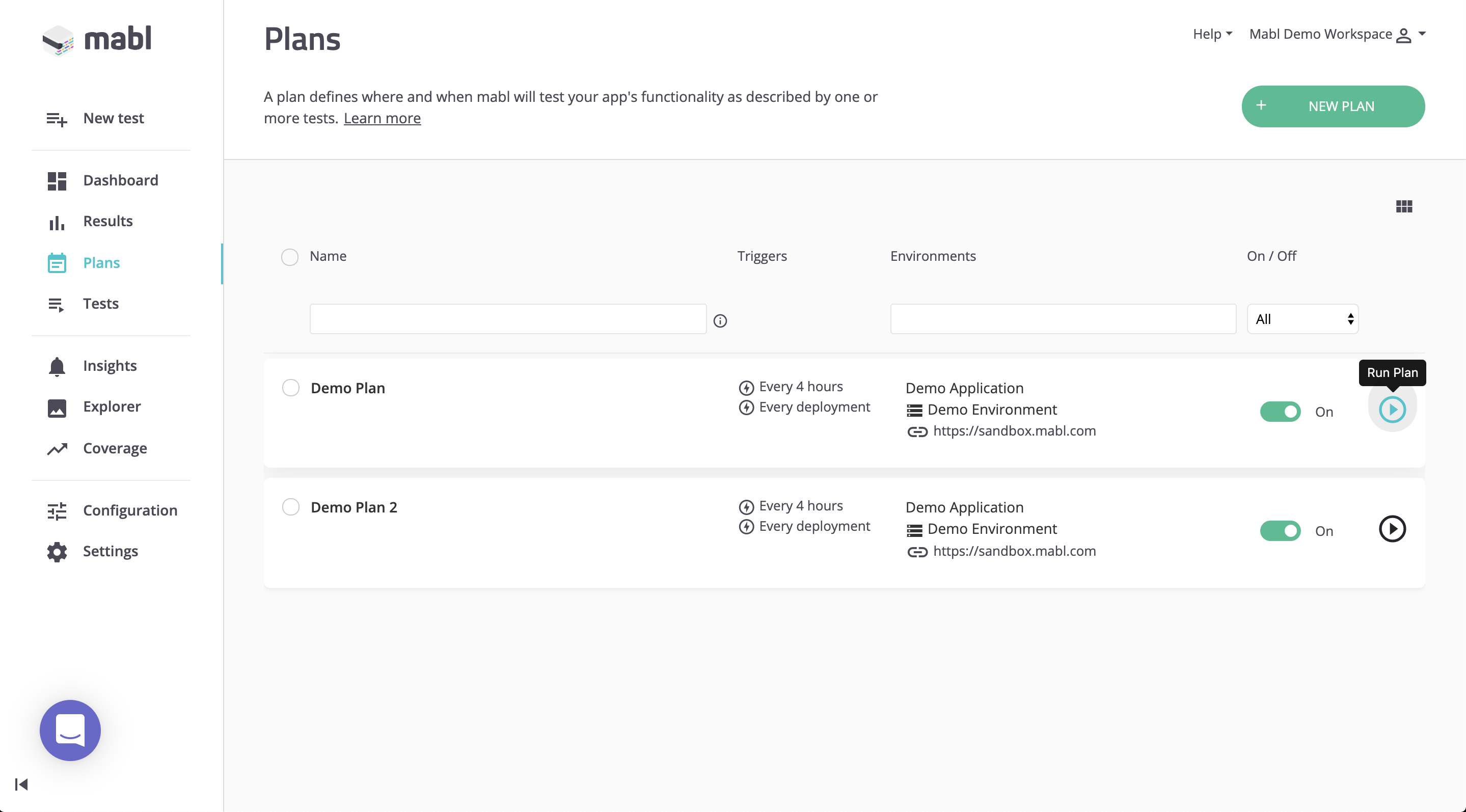Open the Intercom chat bubble
The height and width of the screenshot is (812, 1466).
(70, 730)
